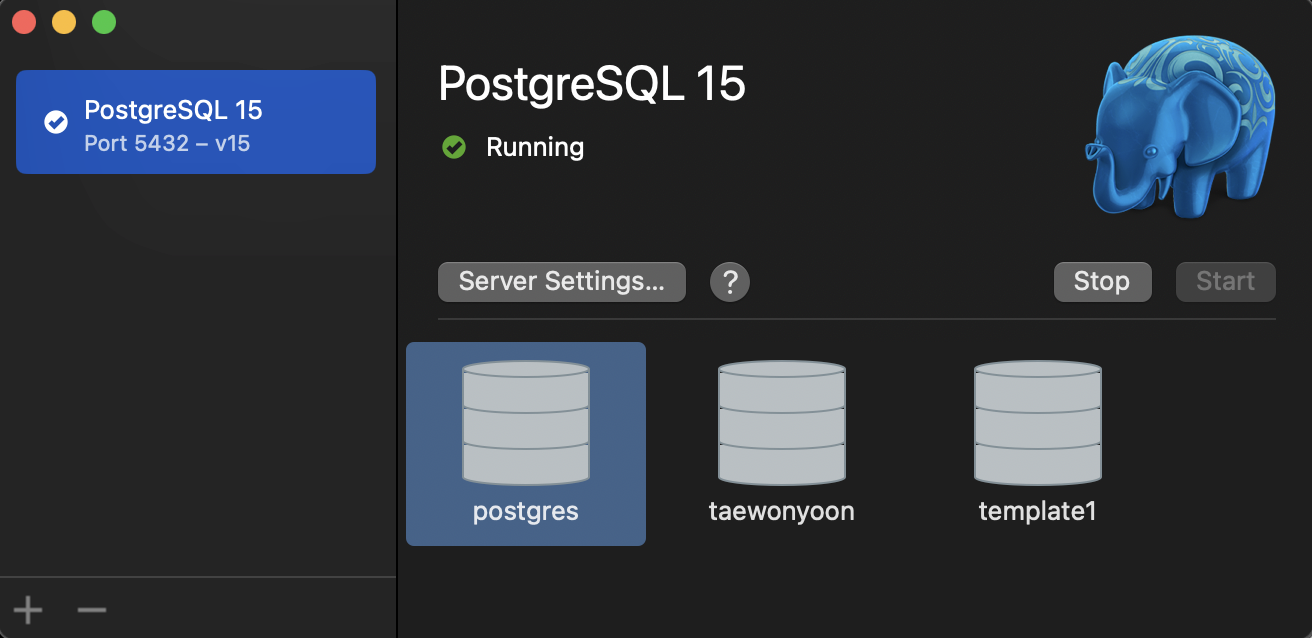Click the 'Running' status text
Viewport: 1312px width, 638px height.
point(535,148)
